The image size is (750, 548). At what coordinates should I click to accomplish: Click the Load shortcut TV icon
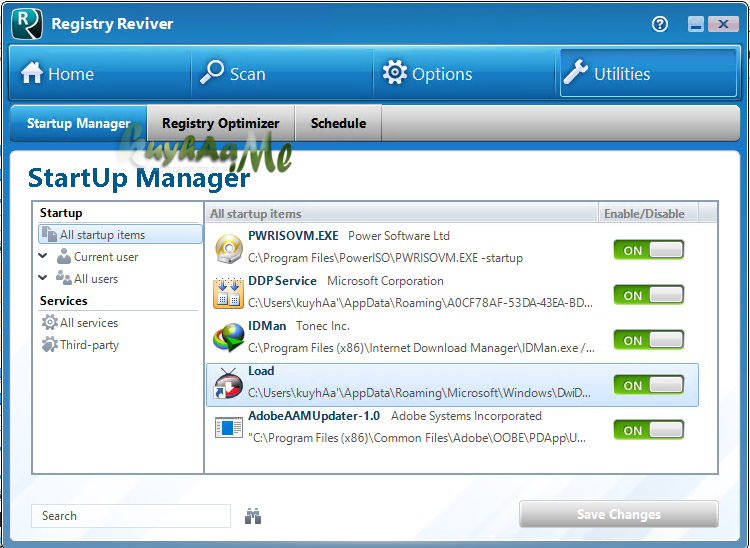tap(228, 383)
